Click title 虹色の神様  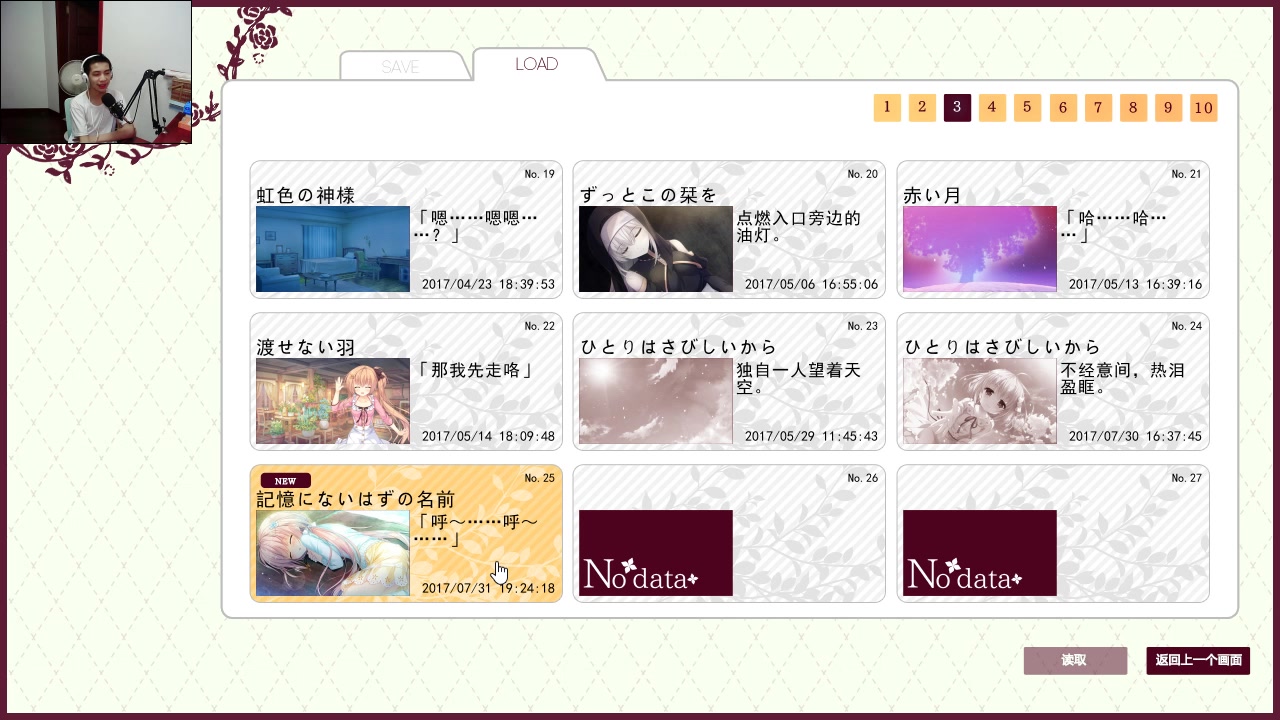pos(306,195)
